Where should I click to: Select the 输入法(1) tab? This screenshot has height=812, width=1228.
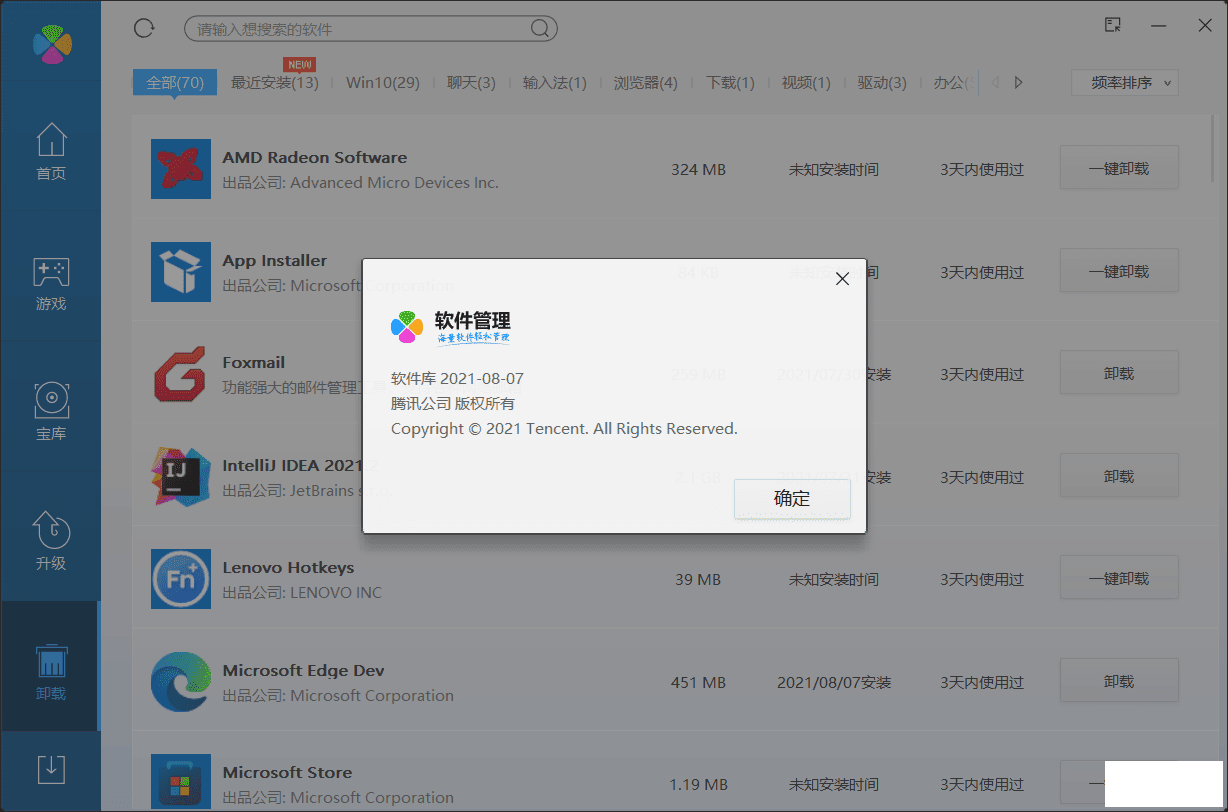coord(555,82)
